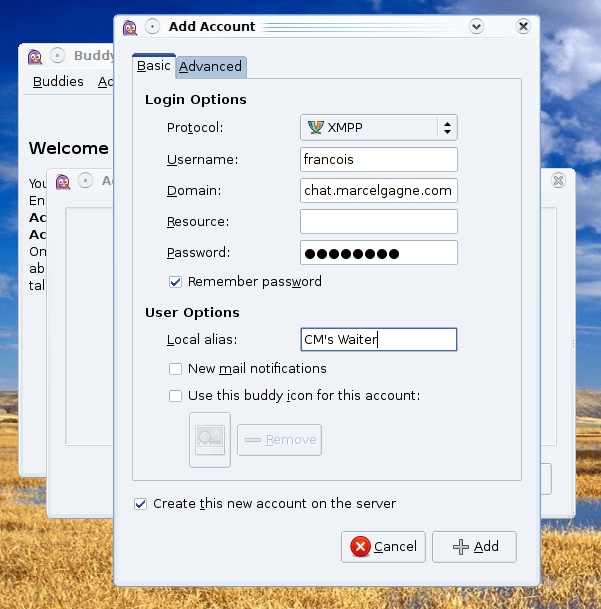Switch to the Advanced tab
Image resolution: width=601 pixels, height=609 pixels.
(x=210, y=67)
